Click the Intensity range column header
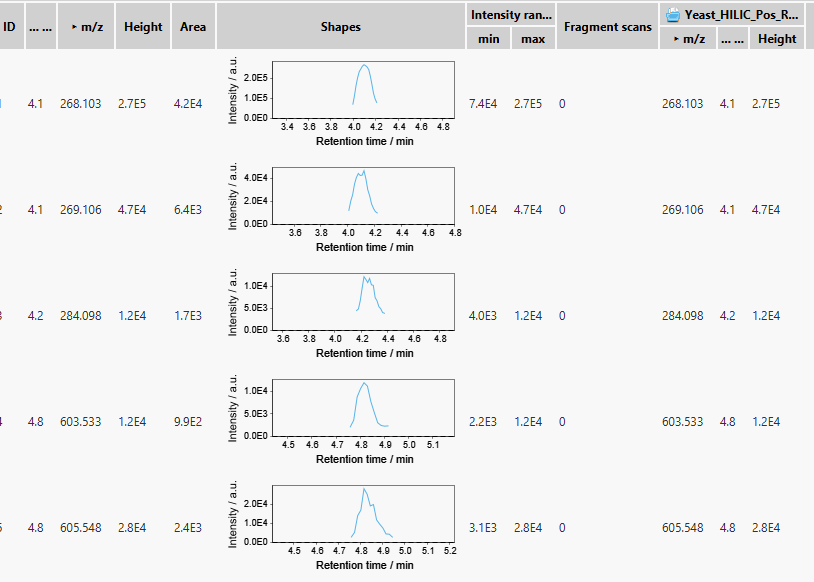 (511, 15)
